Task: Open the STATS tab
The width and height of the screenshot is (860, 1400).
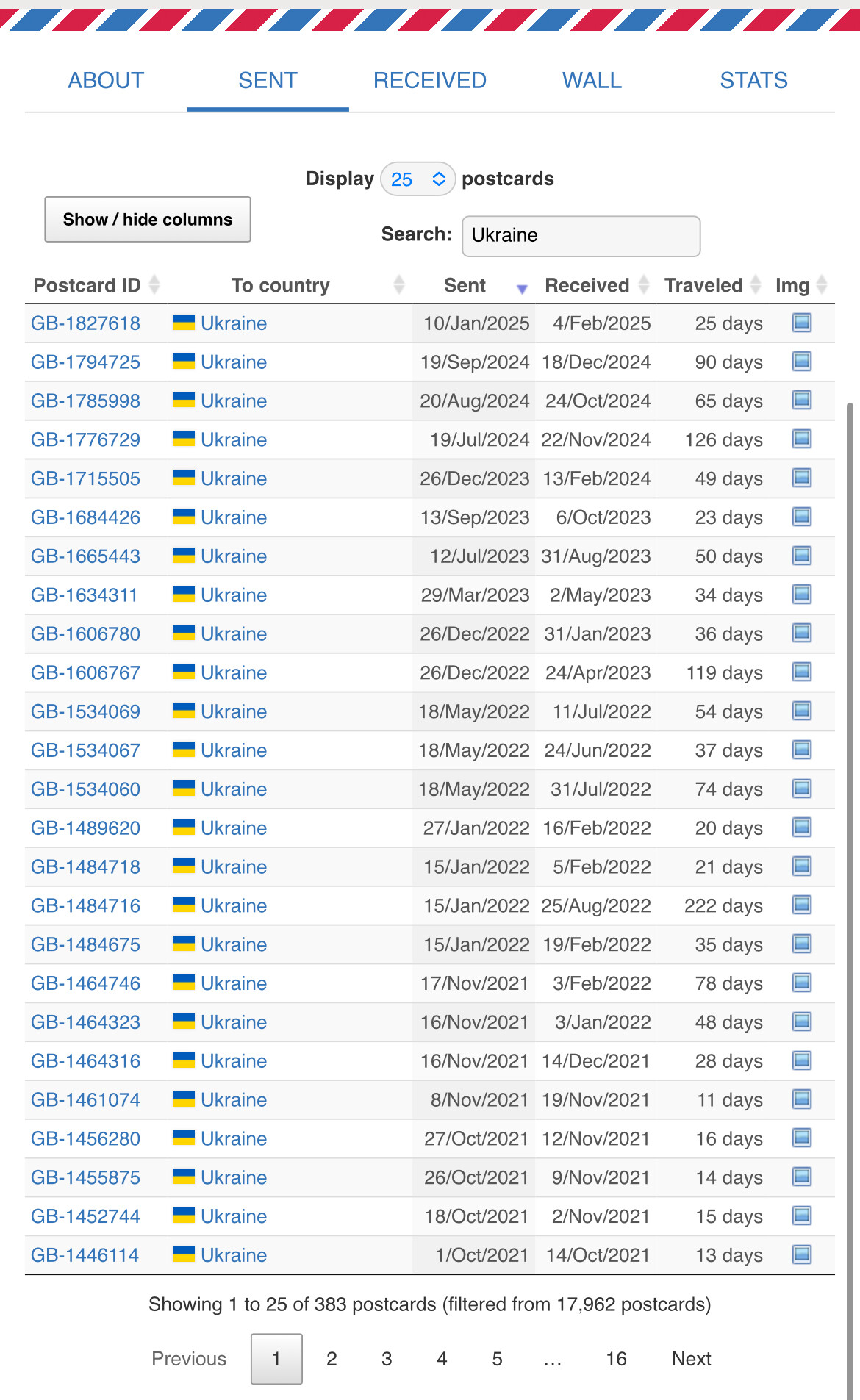Action: click(753, 80)
